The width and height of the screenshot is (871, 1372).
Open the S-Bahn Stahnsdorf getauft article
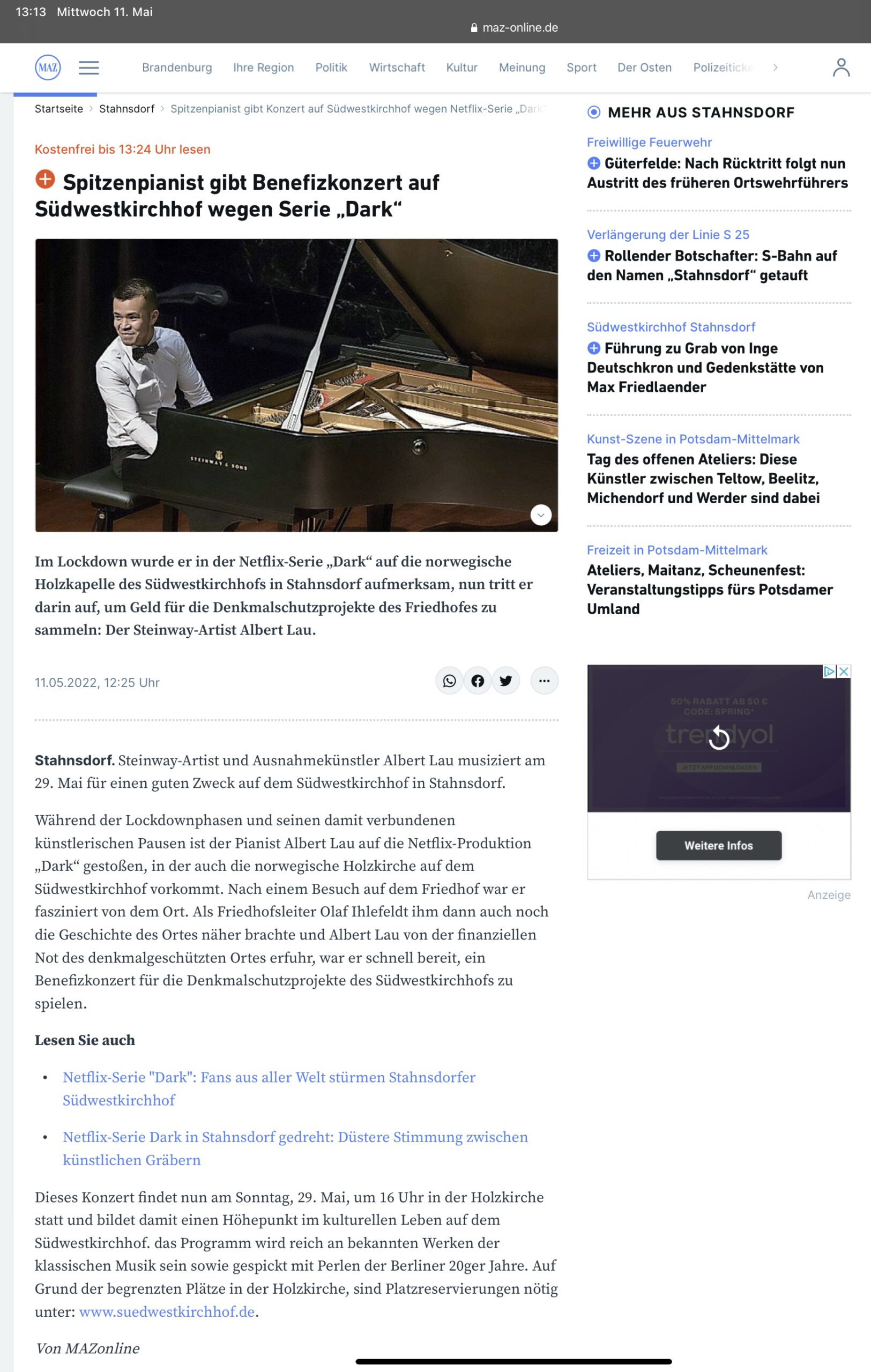712,265
